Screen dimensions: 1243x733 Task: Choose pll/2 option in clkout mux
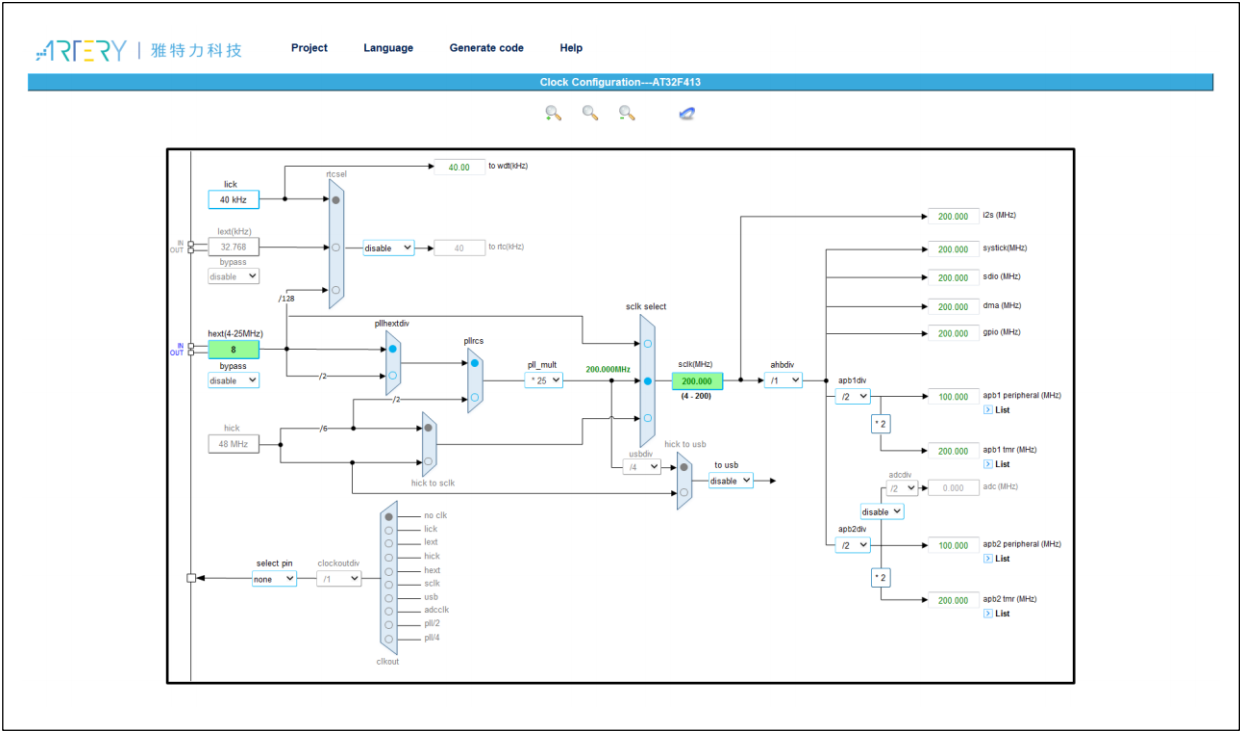(x=389, y=625)
